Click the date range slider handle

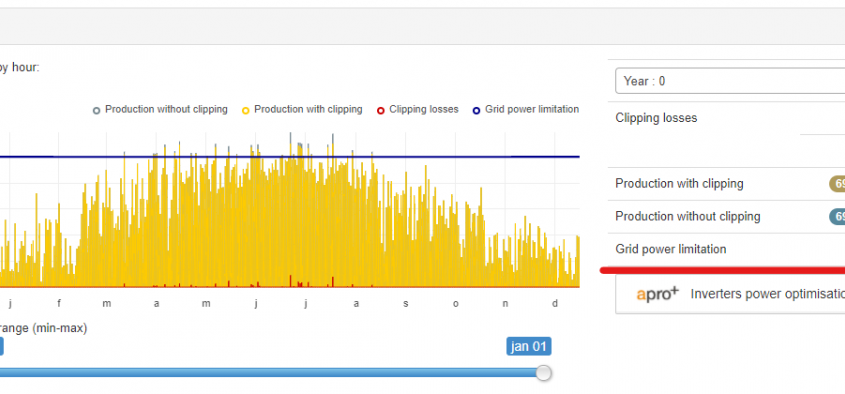(544, 372)
